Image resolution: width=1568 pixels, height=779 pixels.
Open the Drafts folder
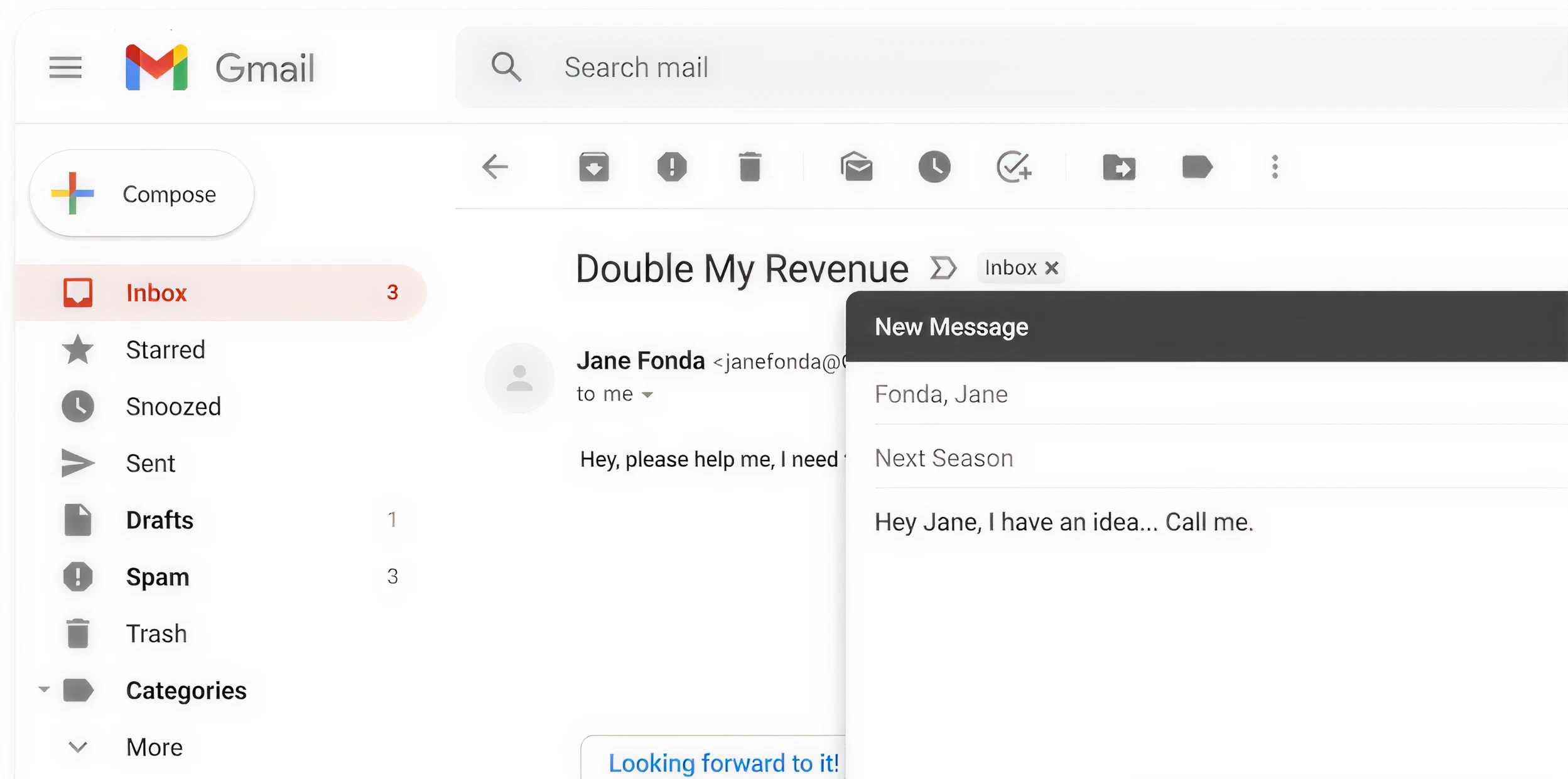160,520
